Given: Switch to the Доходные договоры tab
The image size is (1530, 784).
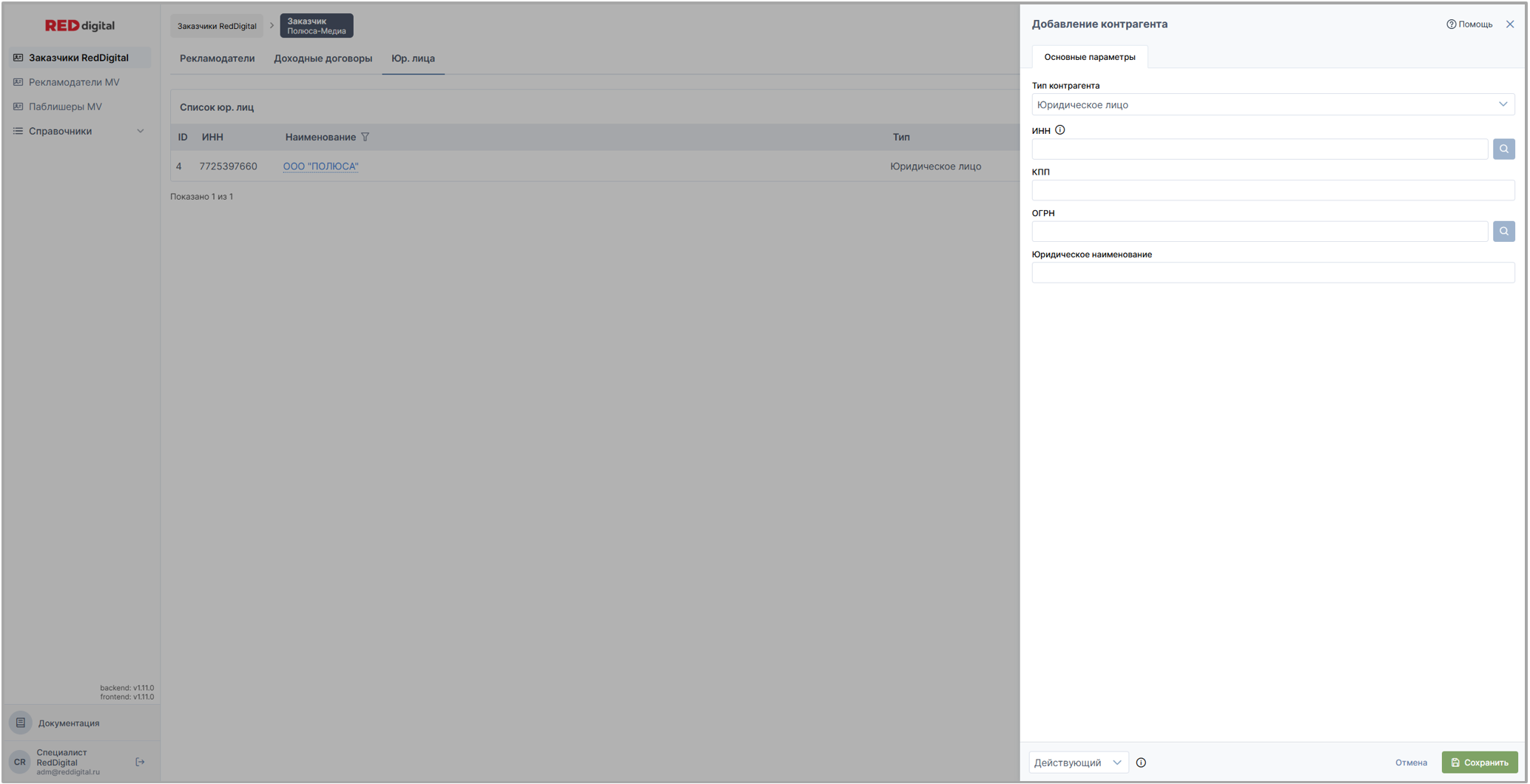Looking at the screenshot, I should tap(323, 58).
